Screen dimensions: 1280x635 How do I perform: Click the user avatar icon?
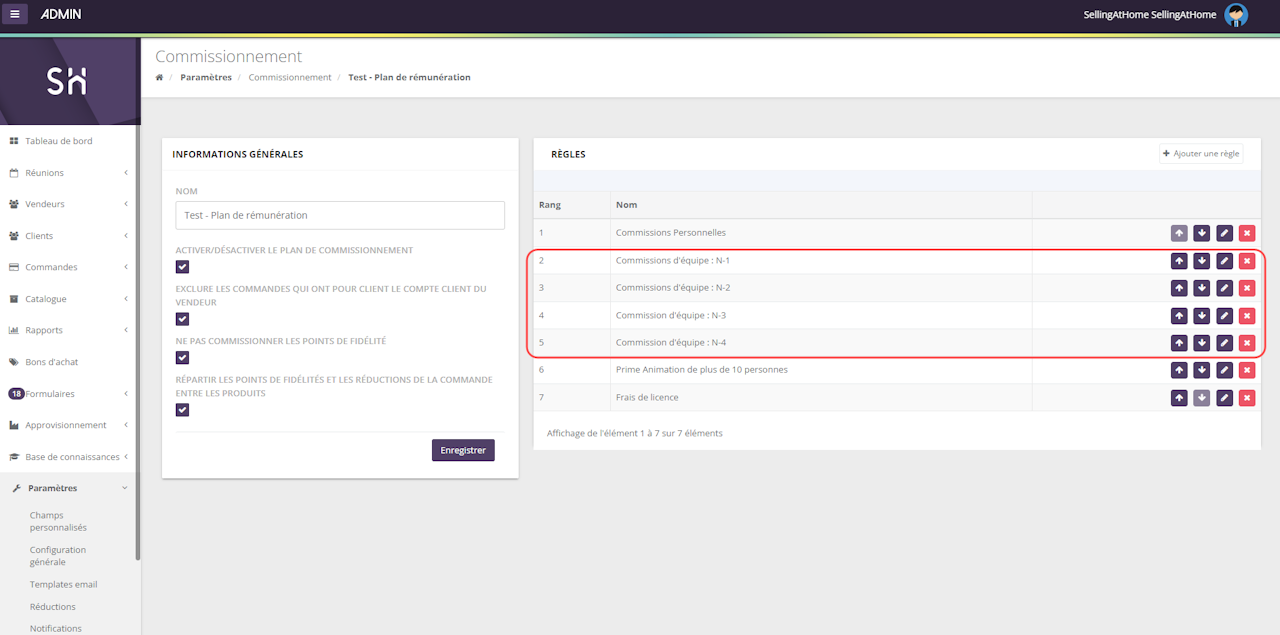coord(1236,14)
